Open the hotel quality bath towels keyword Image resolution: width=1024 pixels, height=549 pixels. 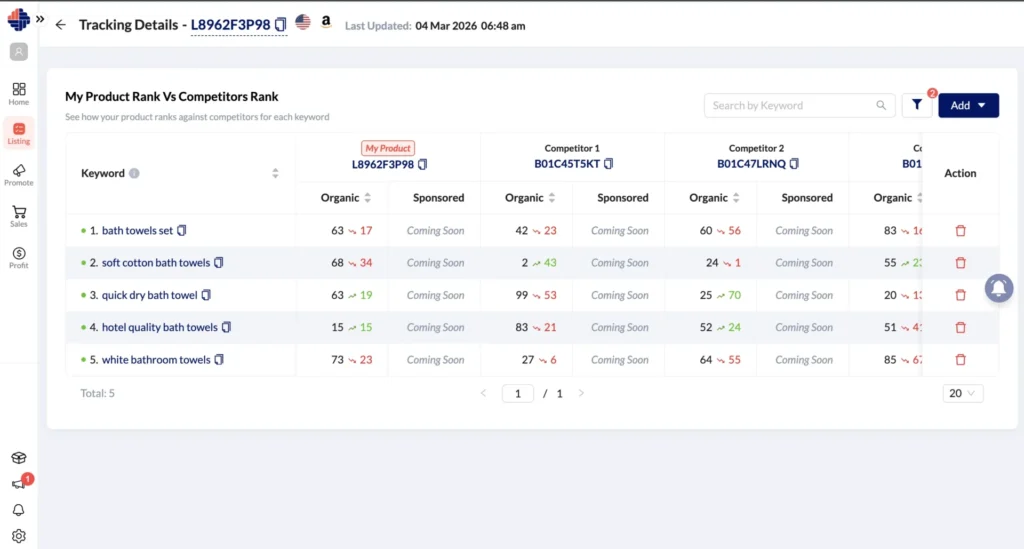coord(159,328)
